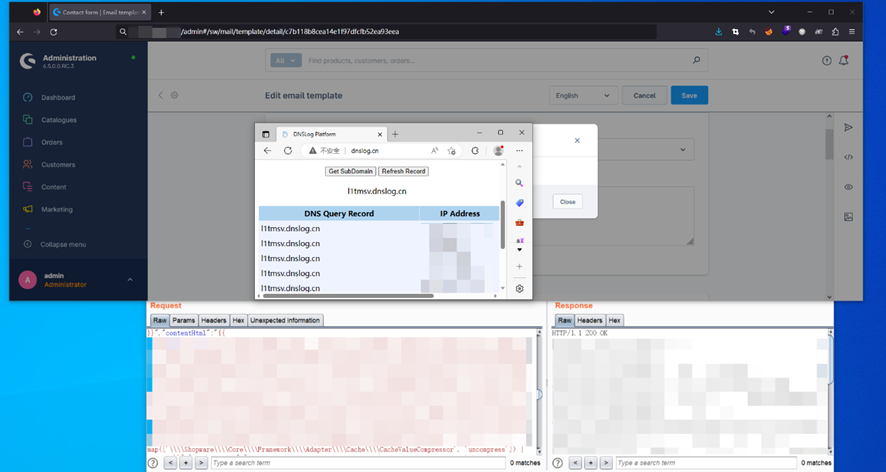
Task: Click the blue Save button
Action: [x=689, y=96]
